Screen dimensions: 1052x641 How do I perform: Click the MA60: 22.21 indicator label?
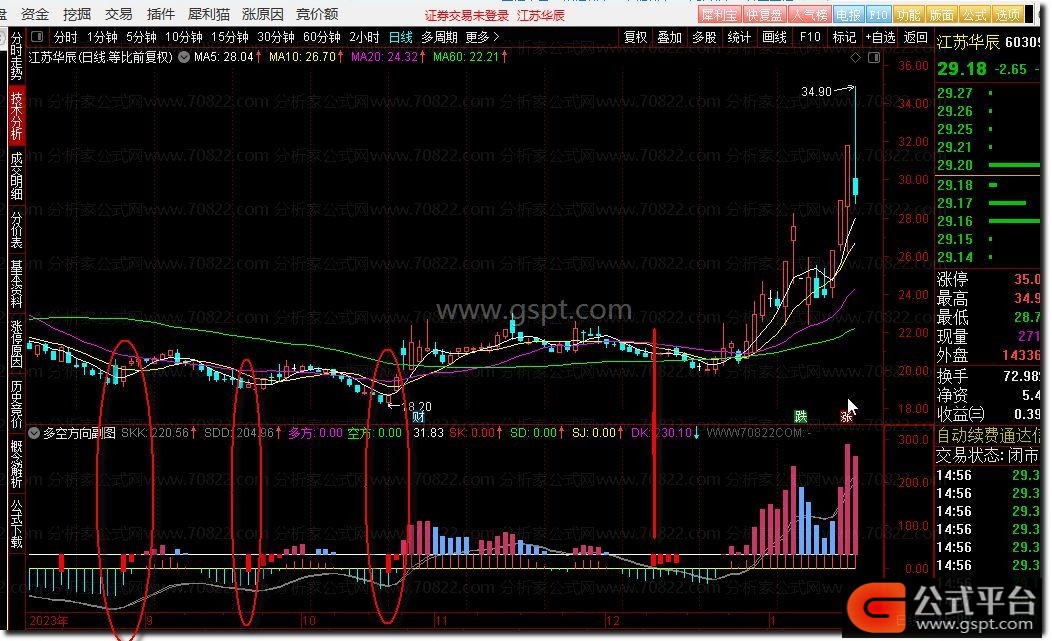tap(470, 57)
